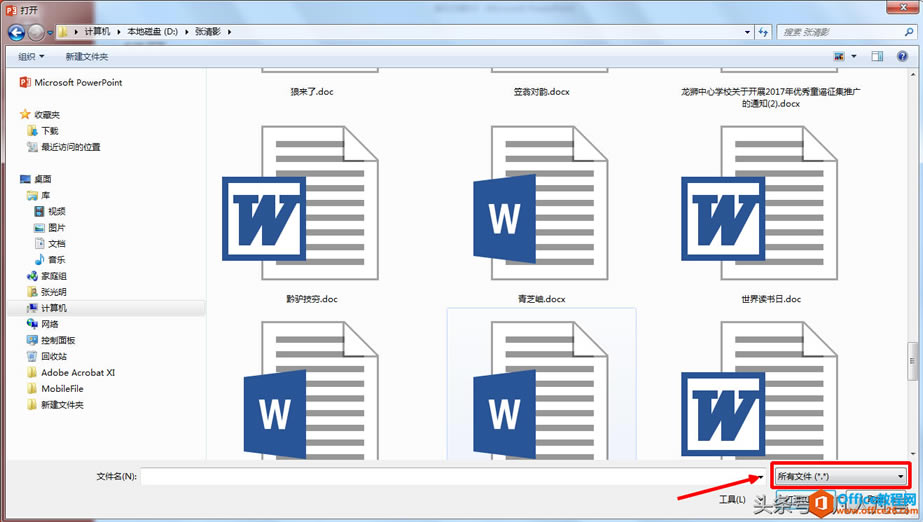The image size is (923, 522).
Task: Open the 文档 library
Action: click(x=50, y=243)
